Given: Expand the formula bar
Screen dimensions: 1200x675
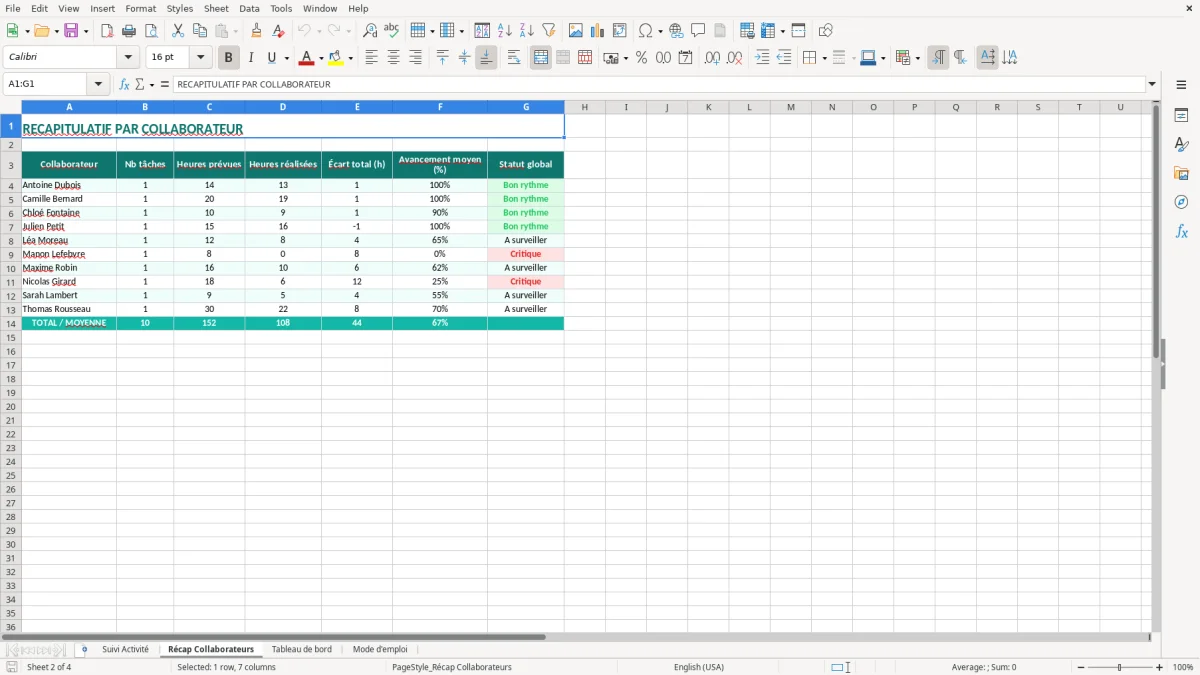Looking at the screenshot, I should 1152,84.
